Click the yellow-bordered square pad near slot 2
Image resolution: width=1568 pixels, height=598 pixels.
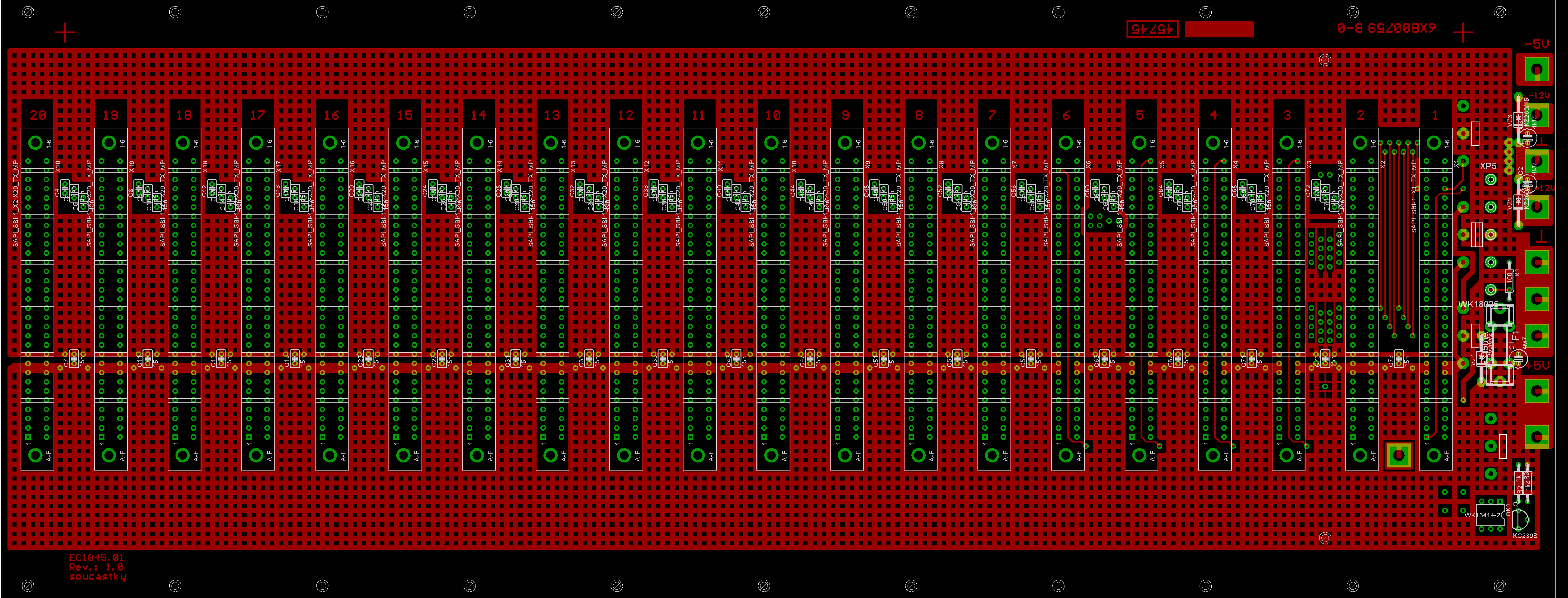coord(1399,455)
